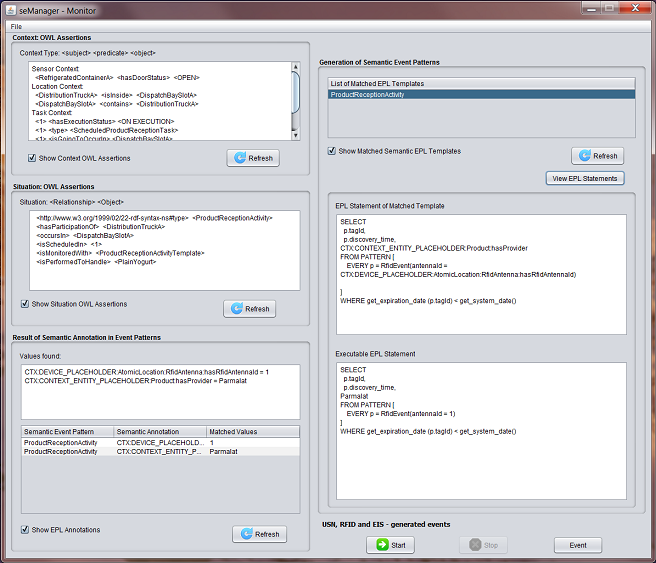
Task: Click the WHERE get_expiration_date line in executable statement
Action: pyautogui.click(x=428, y=431)
